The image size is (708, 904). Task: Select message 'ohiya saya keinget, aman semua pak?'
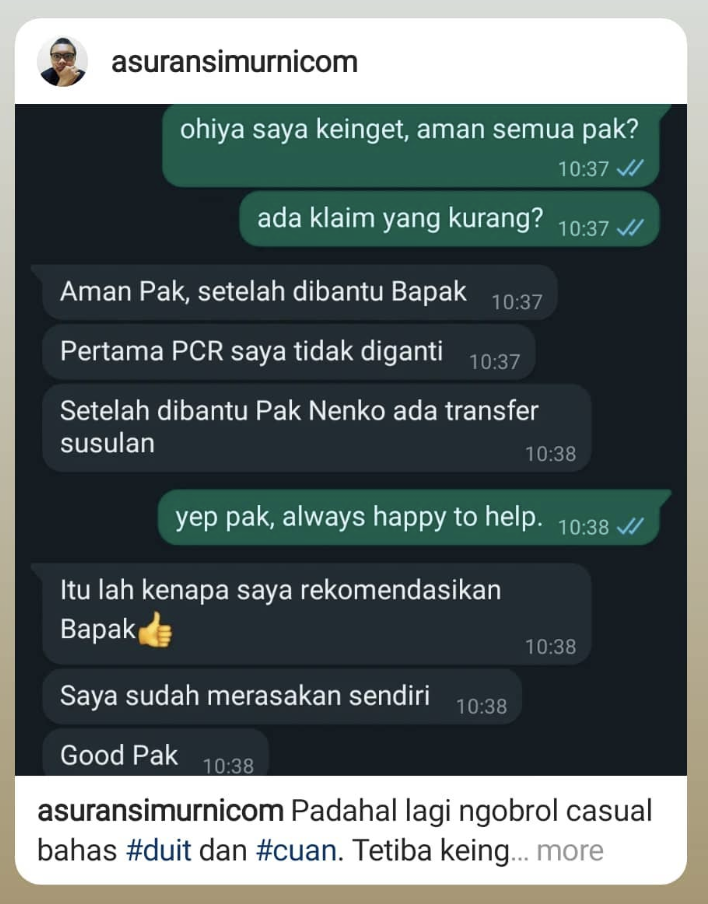pyautogui.click(x=411, y=145)
